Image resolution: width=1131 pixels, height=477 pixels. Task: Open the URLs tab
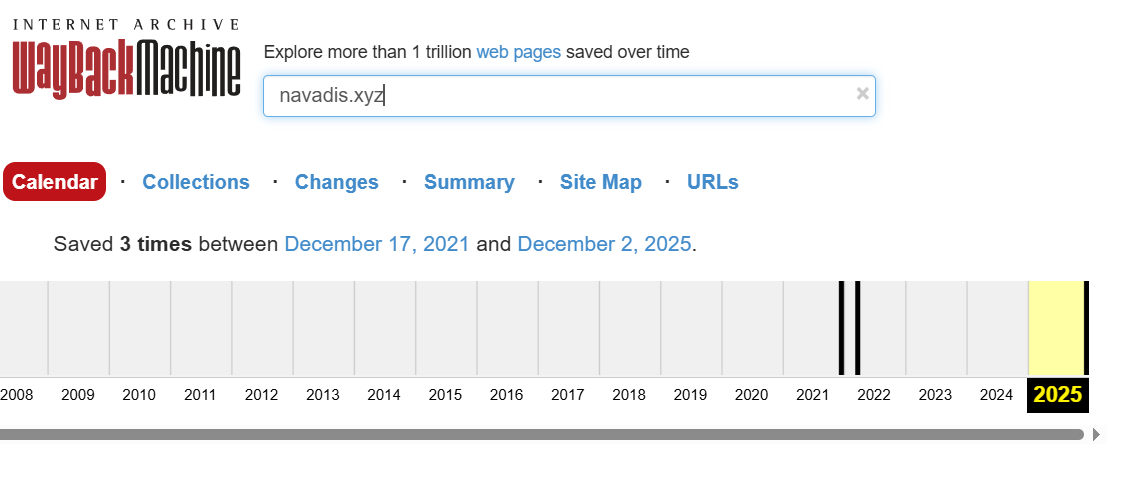713,182
